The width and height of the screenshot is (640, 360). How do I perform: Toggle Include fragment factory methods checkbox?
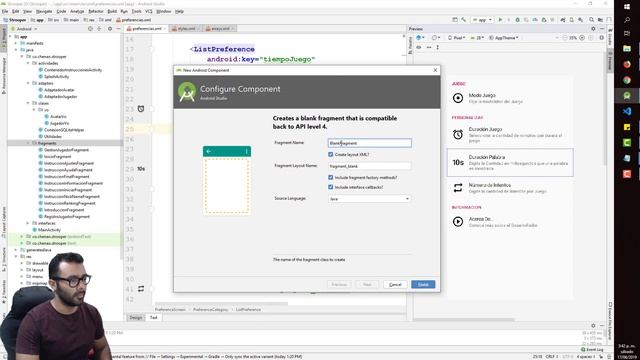tap(331, 178)
